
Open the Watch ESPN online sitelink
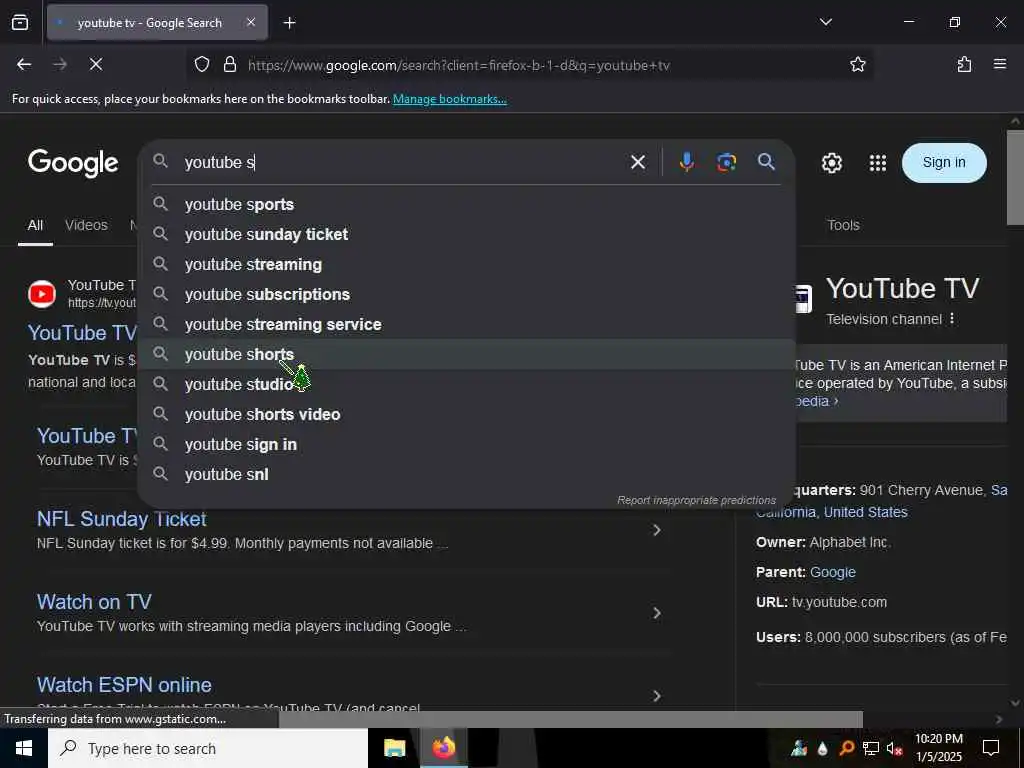(x=124, y=685)
